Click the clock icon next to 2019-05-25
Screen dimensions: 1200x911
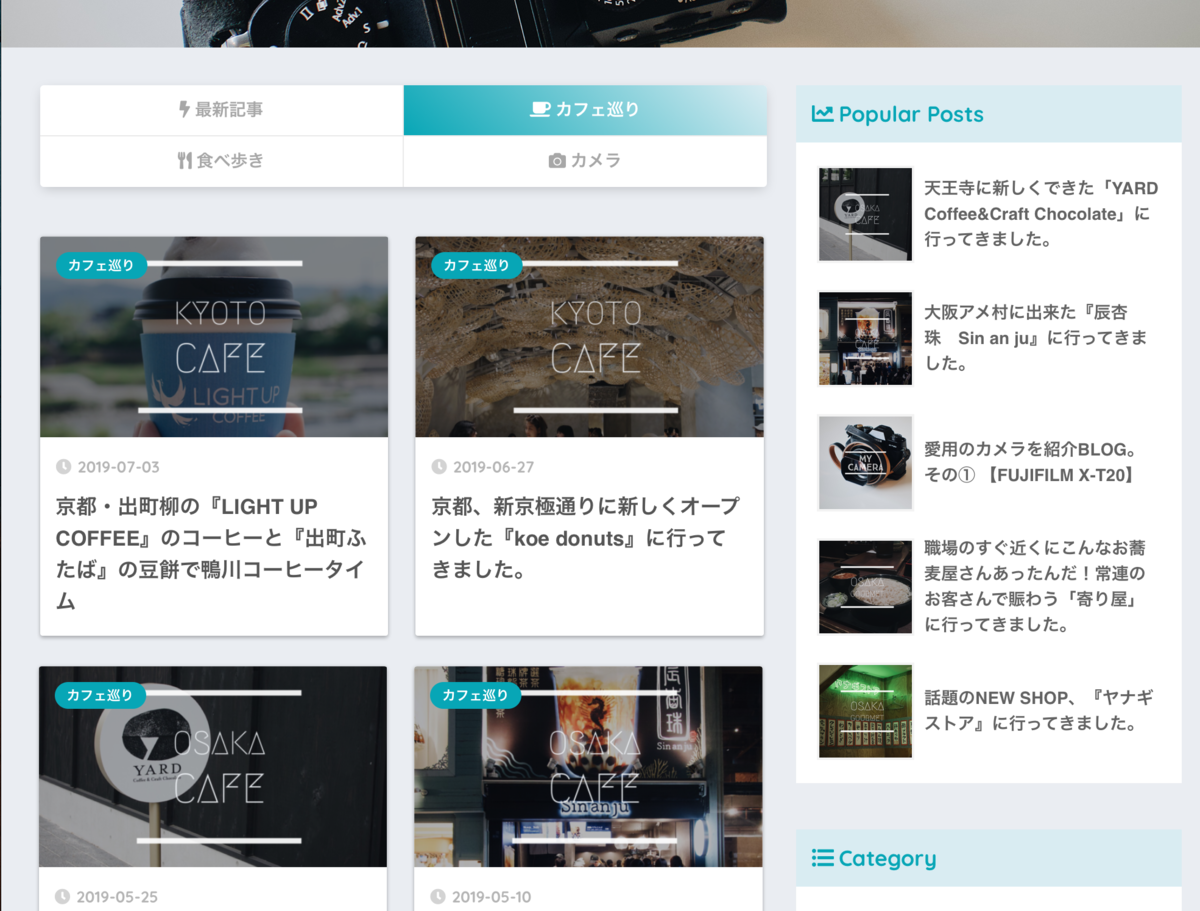63,897
